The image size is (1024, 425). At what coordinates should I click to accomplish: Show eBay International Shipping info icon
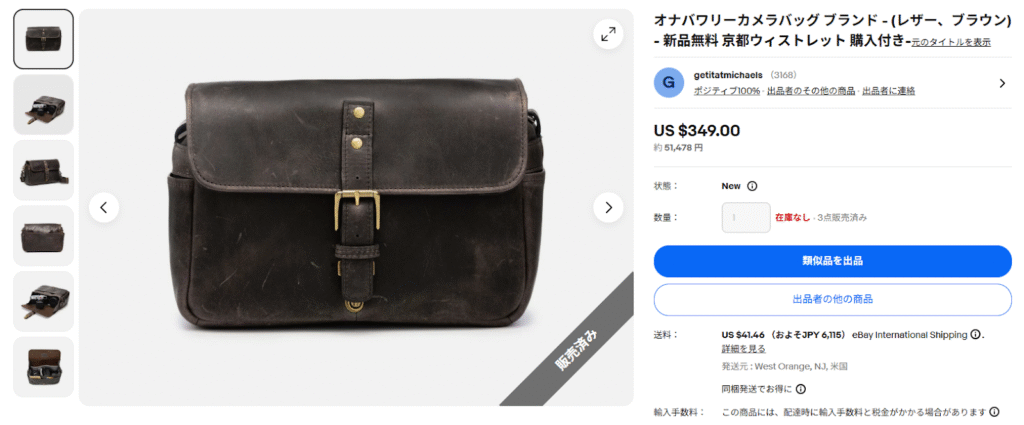coord(975,335)
